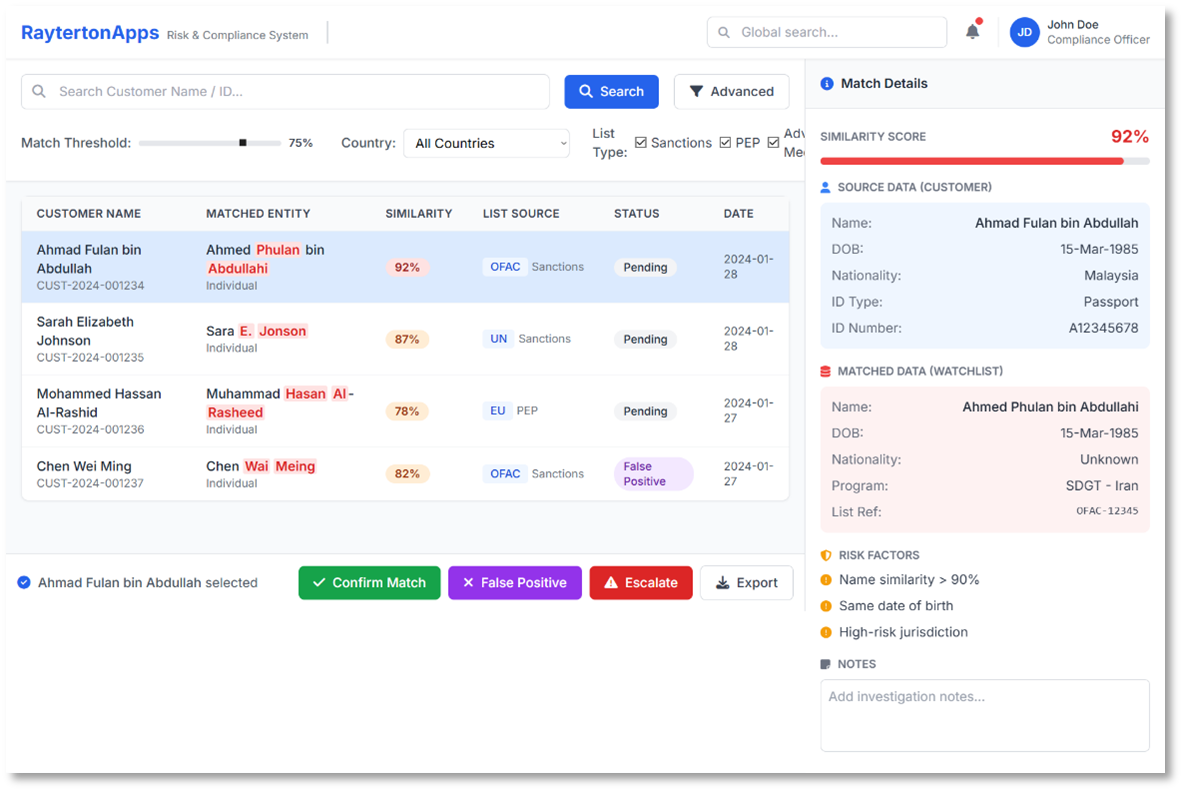Click the JD user avatar

(1024, 32)
